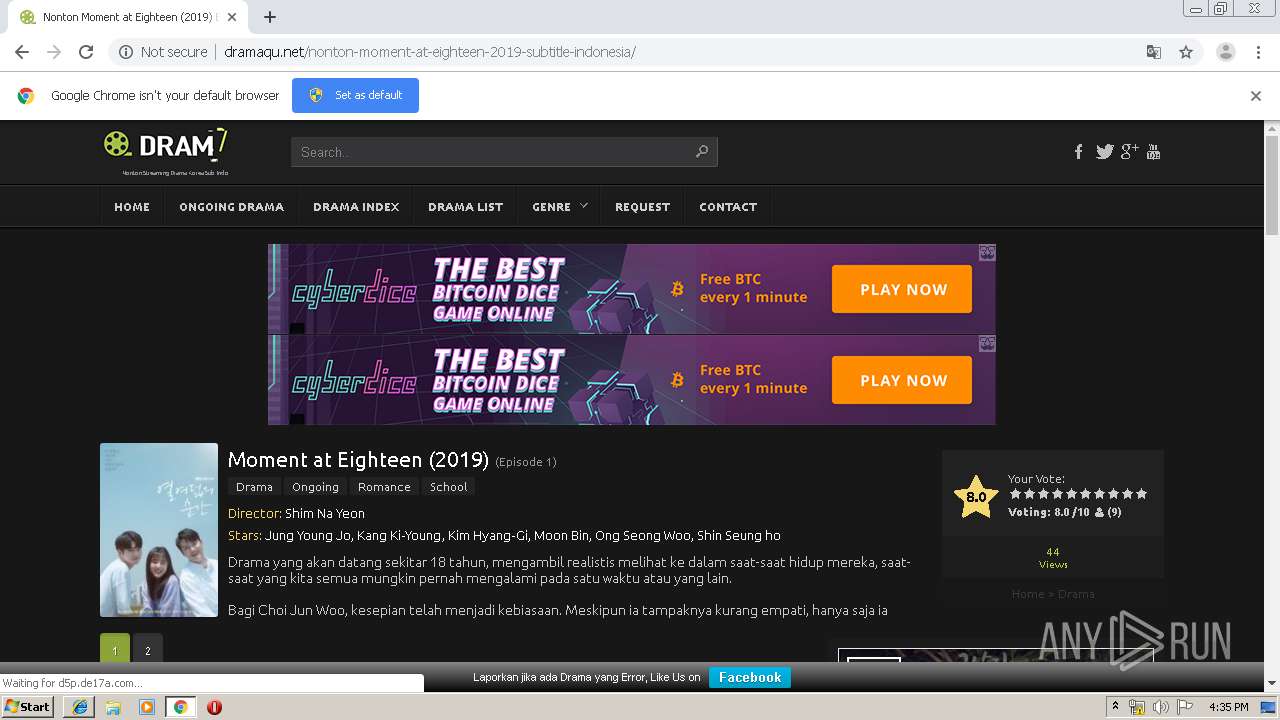Follow the Drama breadcrumb link

click(x=1076, y=594)
